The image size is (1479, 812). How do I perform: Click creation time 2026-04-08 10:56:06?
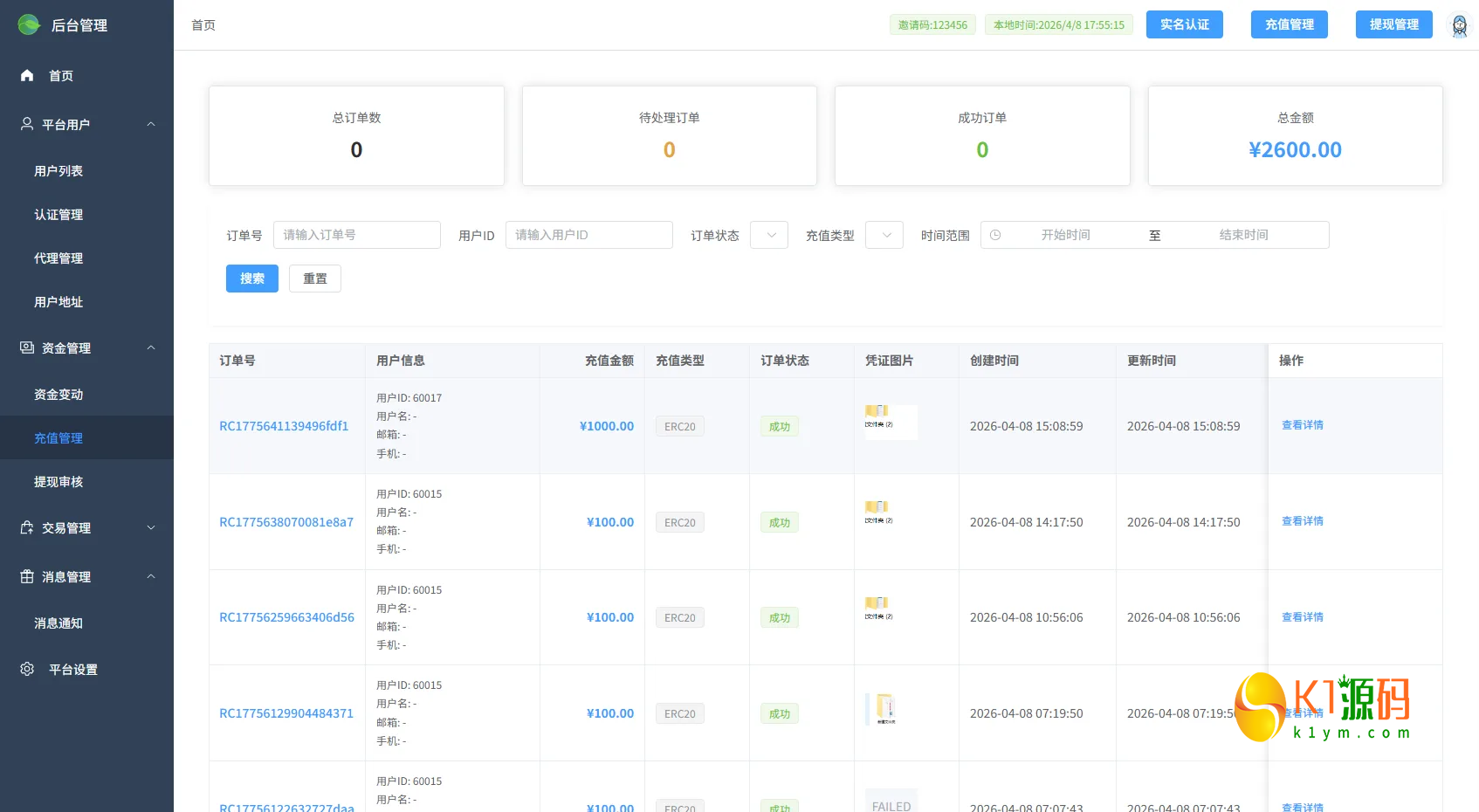tap(1026, 617)
